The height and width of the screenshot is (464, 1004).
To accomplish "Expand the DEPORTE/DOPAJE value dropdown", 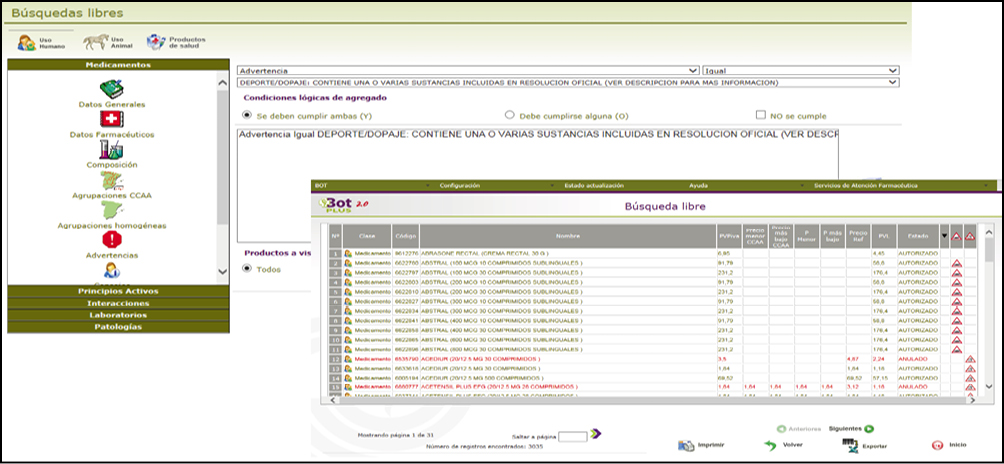I will coord(892,83).
